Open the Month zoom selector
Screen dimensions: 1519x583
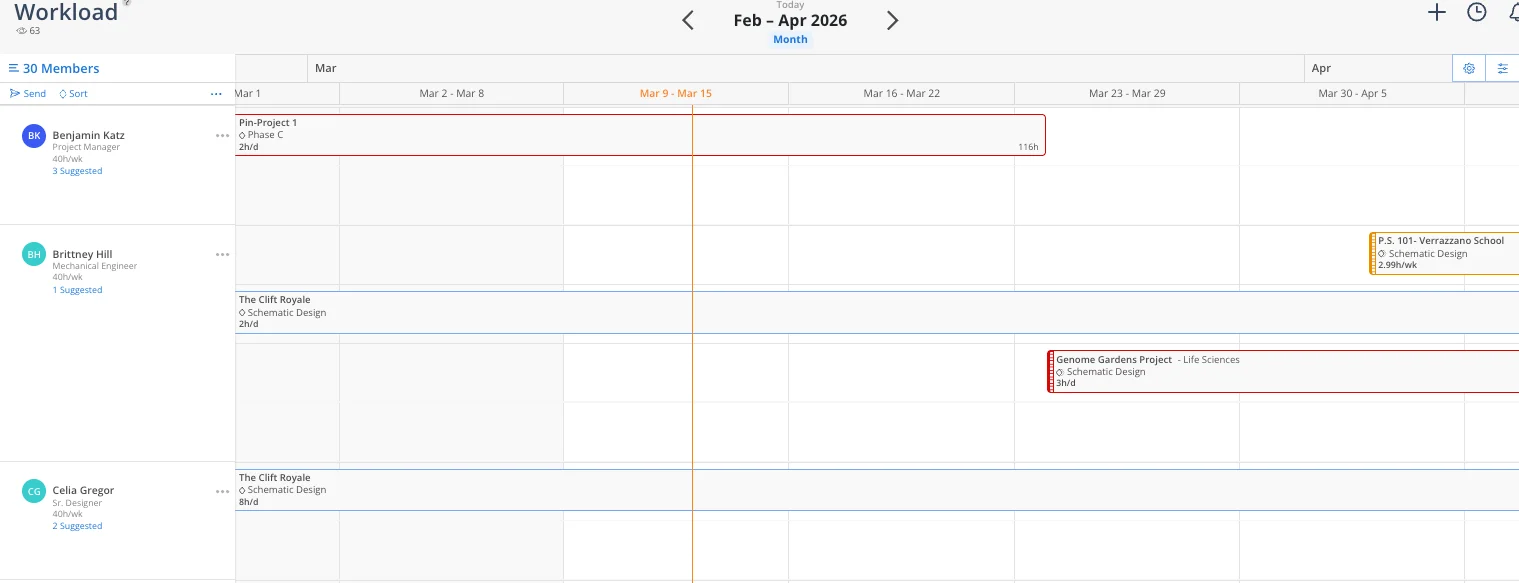pyautogui.click(x=790, y=40)
